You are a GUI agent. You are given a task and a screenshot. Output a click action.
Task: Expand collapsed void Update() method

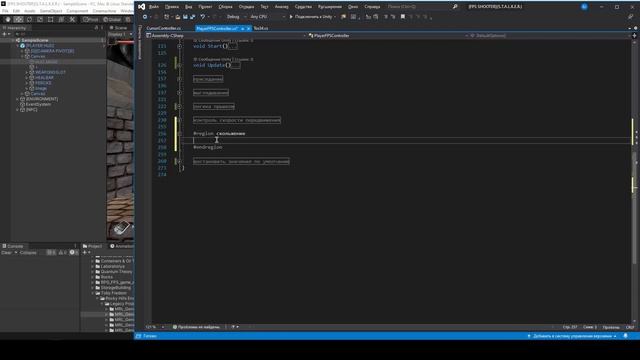coord(179,65)
